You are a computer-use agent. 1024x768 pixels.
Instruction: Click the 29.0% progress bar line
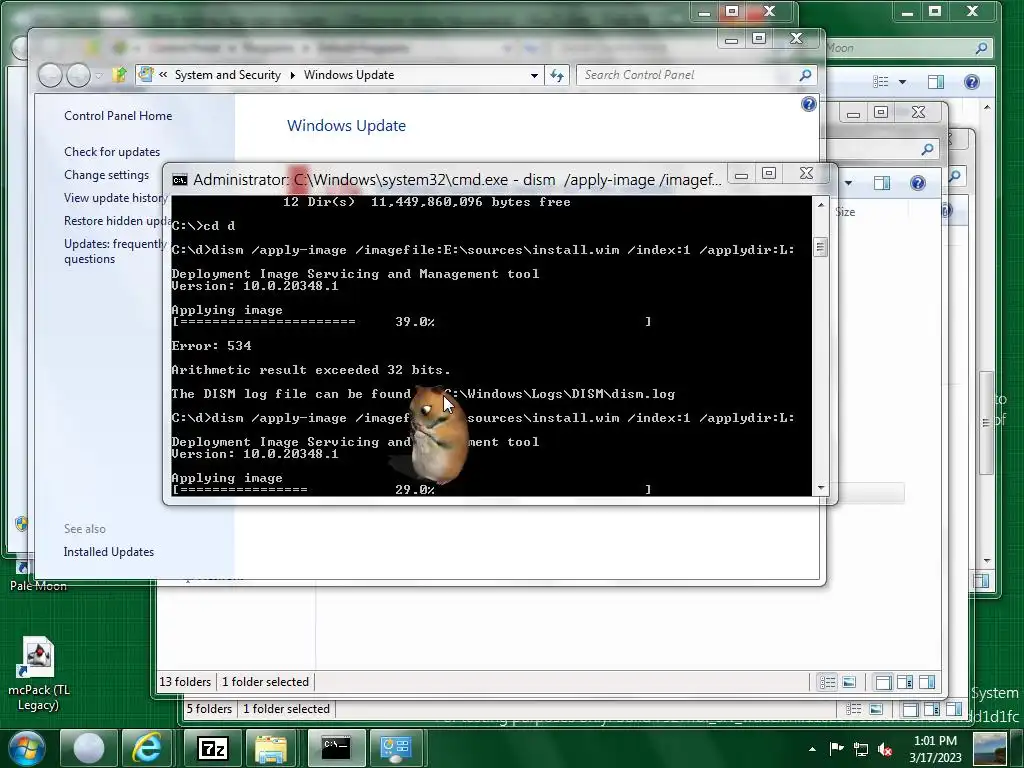pyautogui.click(x=411, y=489)
